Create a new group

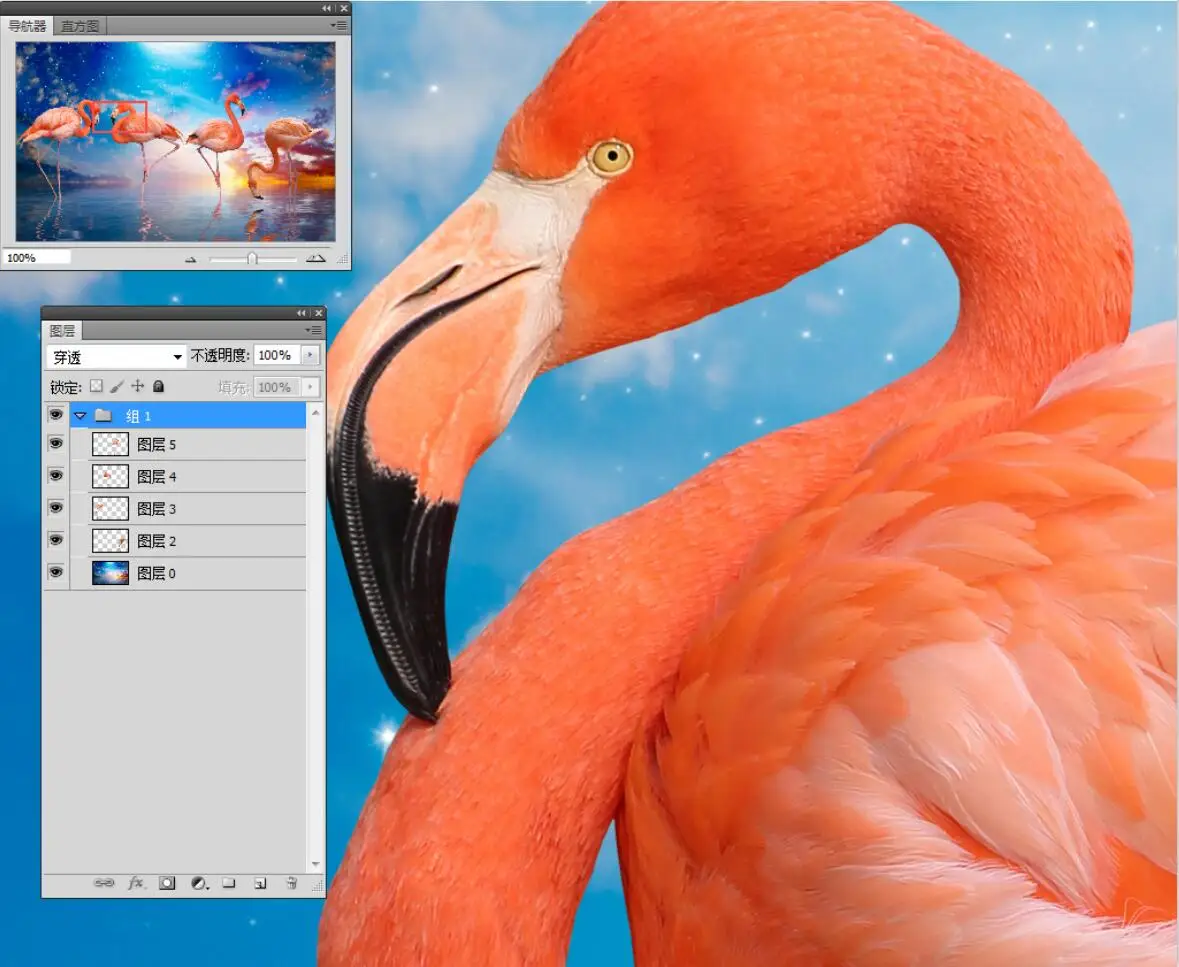(x=229, y=883)
